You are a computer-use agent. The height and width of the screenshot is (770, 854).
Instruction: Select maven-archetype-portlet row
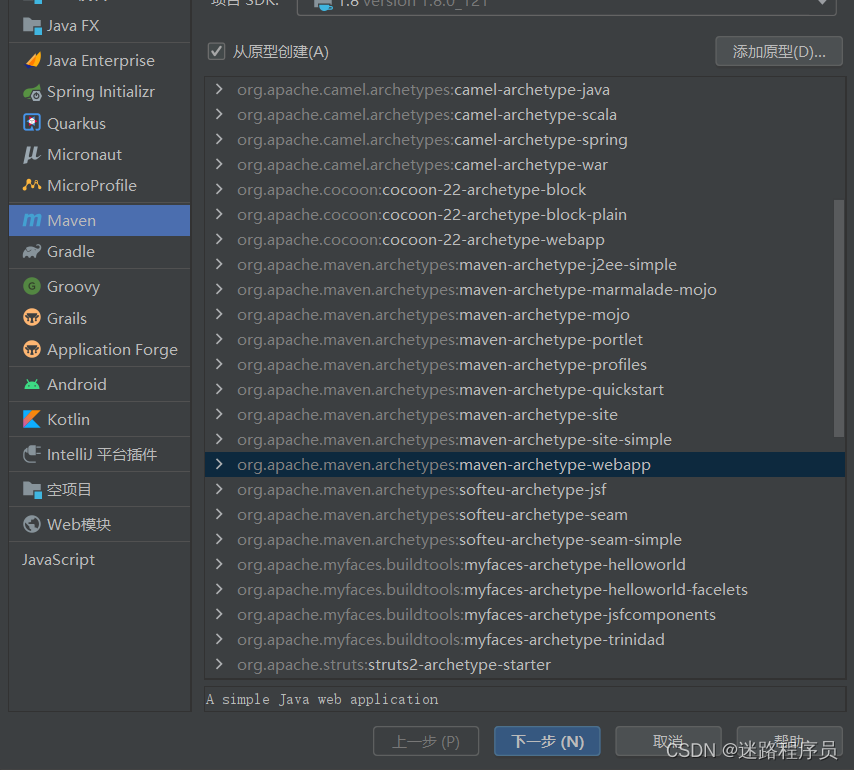click(525, 340)
